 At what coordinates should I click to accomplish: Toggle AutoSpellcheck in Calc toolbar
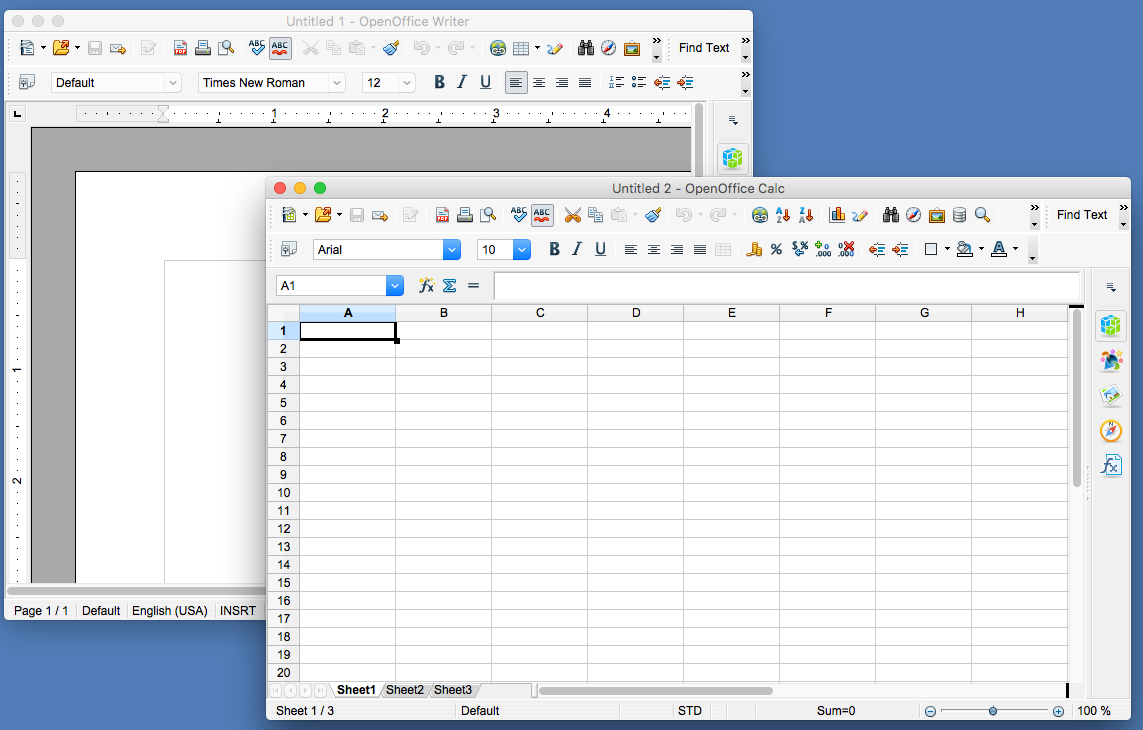point(542,215)
